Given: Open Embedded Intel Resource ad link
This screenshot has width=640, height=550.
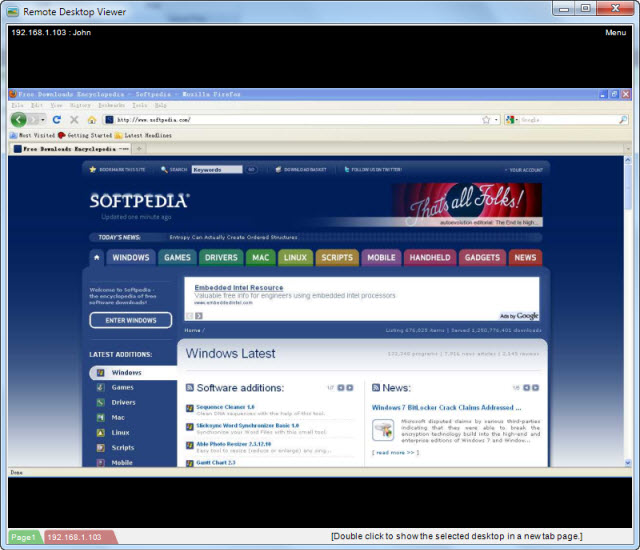Looking at the screenshot, I should point(239,288).
